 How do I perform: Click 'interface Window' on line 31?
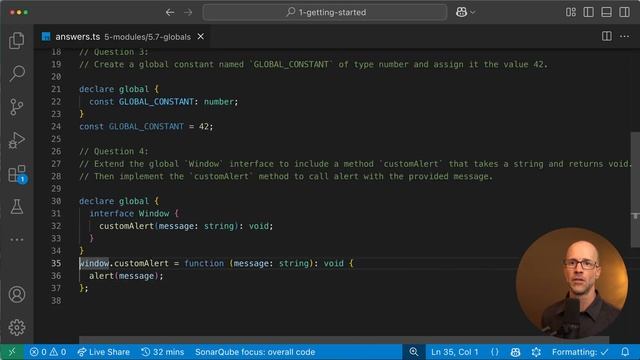pos(129,213)
